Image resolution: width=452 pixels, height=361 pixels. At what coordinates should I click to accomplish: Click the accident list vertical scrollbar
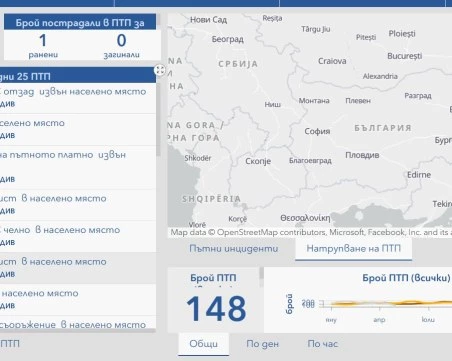coord(158,120)
